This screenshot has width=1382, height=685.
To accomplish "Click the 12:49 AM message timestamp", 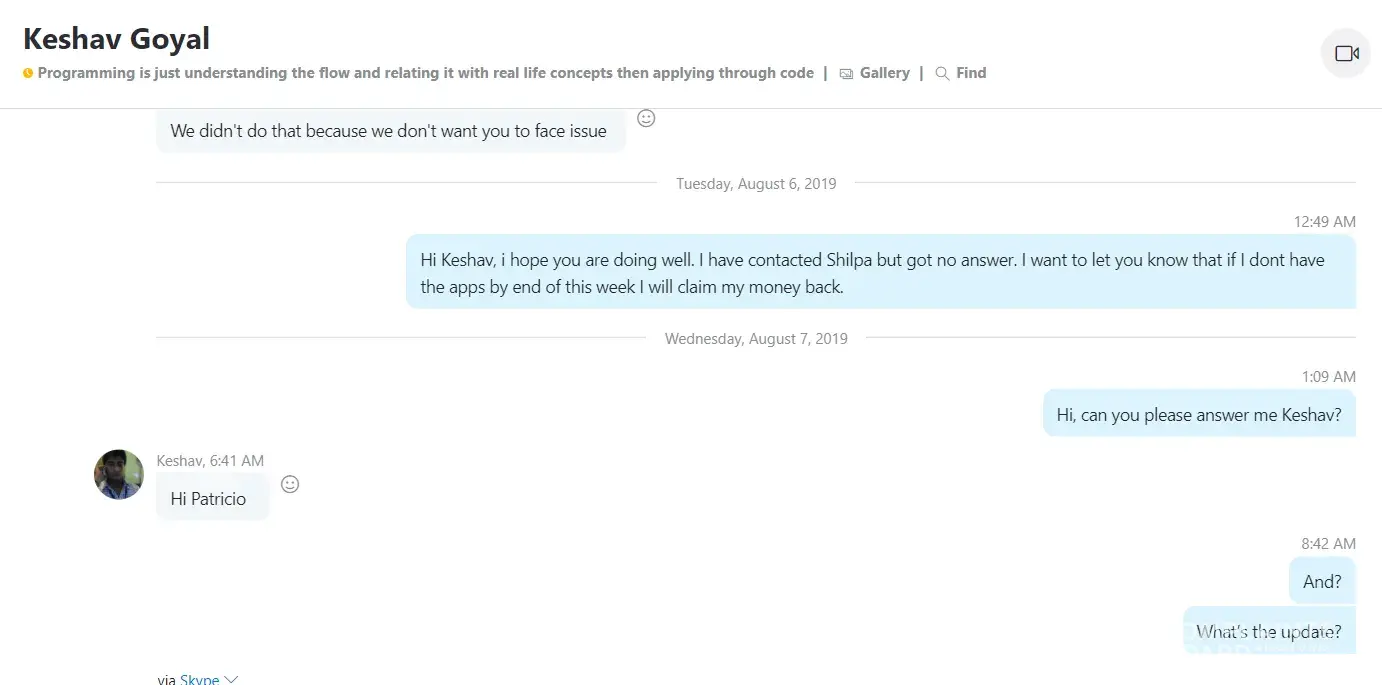I will point(1324,221).
